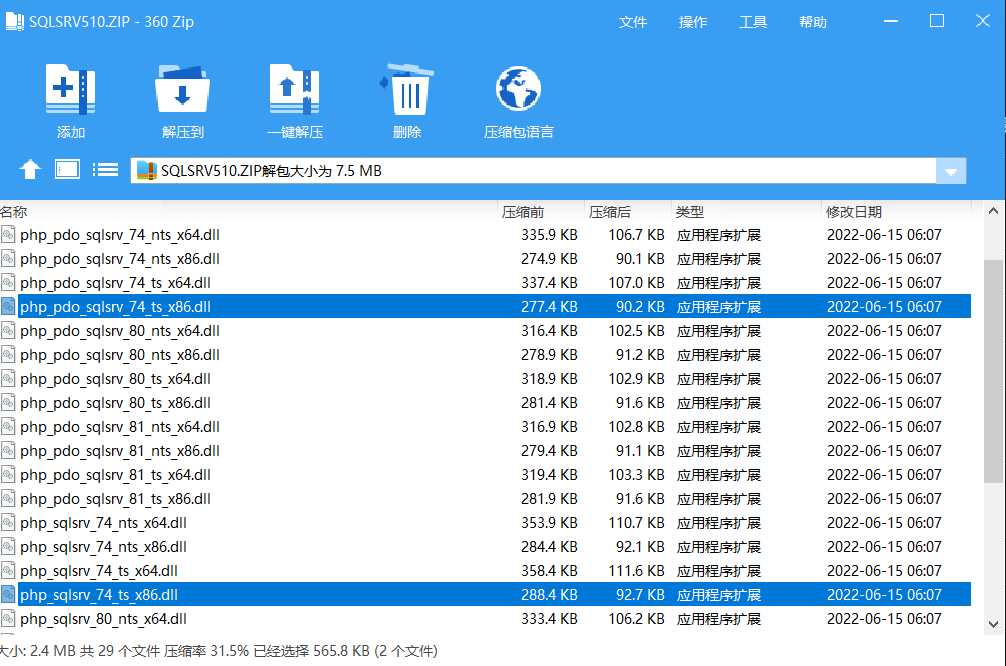Image resolution: width=1006 pixels, height=666 pixels.
Task: Open the 工具 (Tools) menu
Action: pyautogui.click(x=753, y=22)
